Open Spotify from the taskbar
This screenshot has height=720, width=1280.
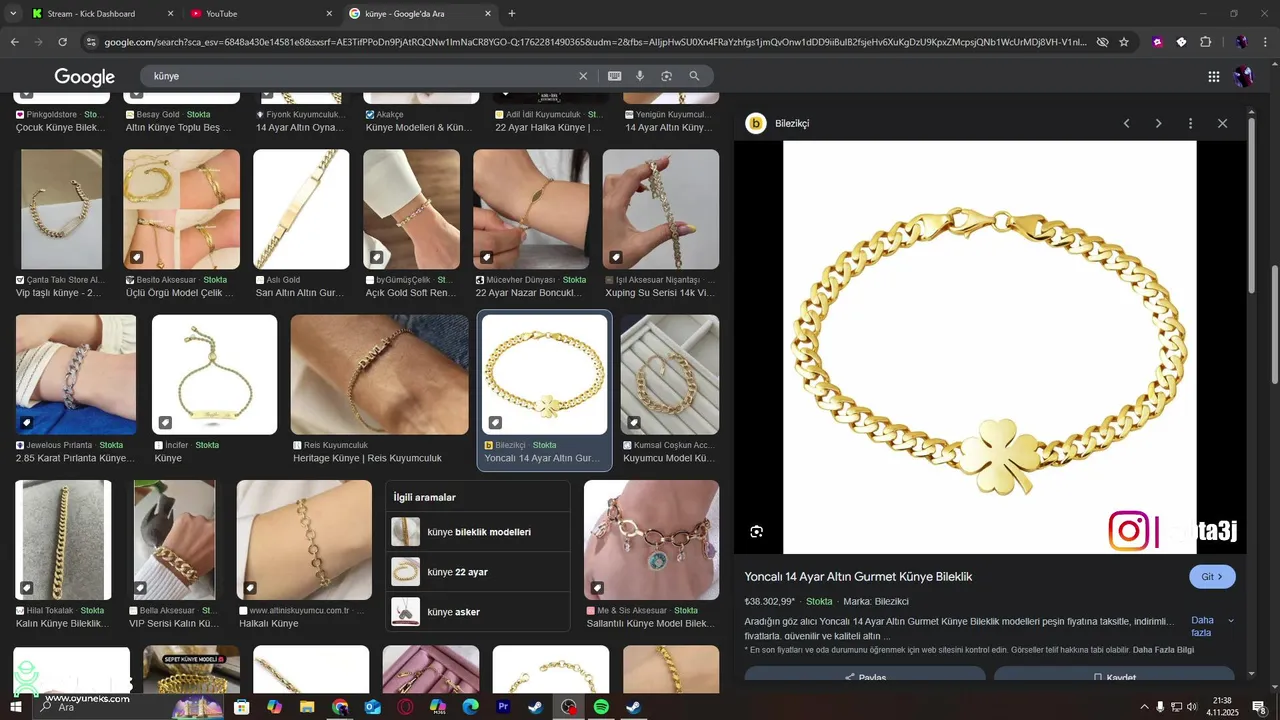[x=601, y=707]
